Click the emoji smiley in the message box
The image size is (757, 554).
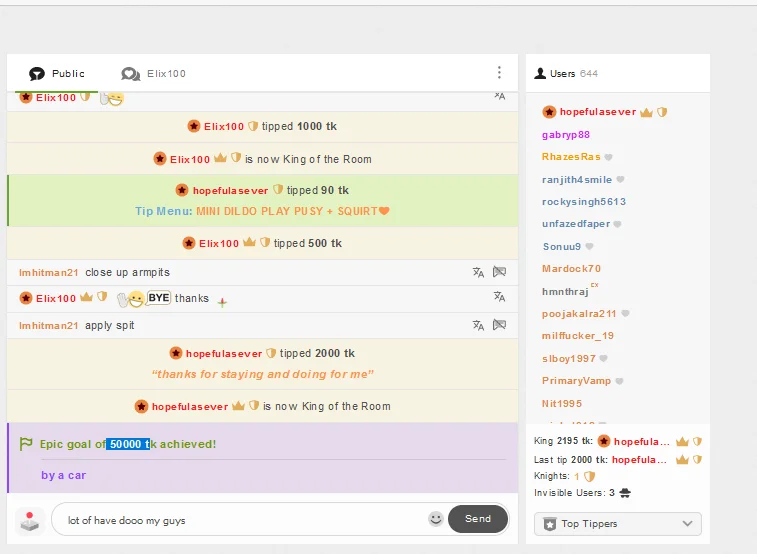[x=435, y=519]
